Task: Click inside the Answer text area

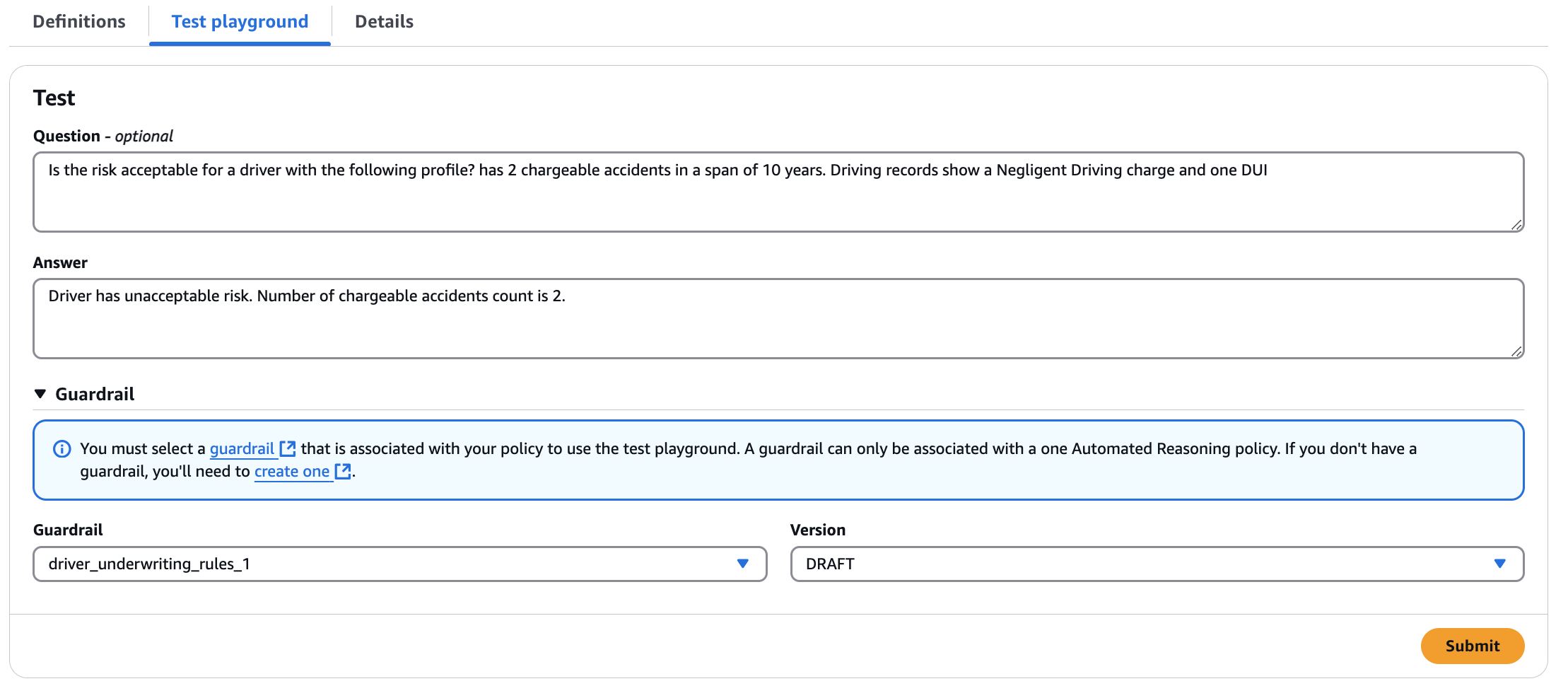Action: 778,318
